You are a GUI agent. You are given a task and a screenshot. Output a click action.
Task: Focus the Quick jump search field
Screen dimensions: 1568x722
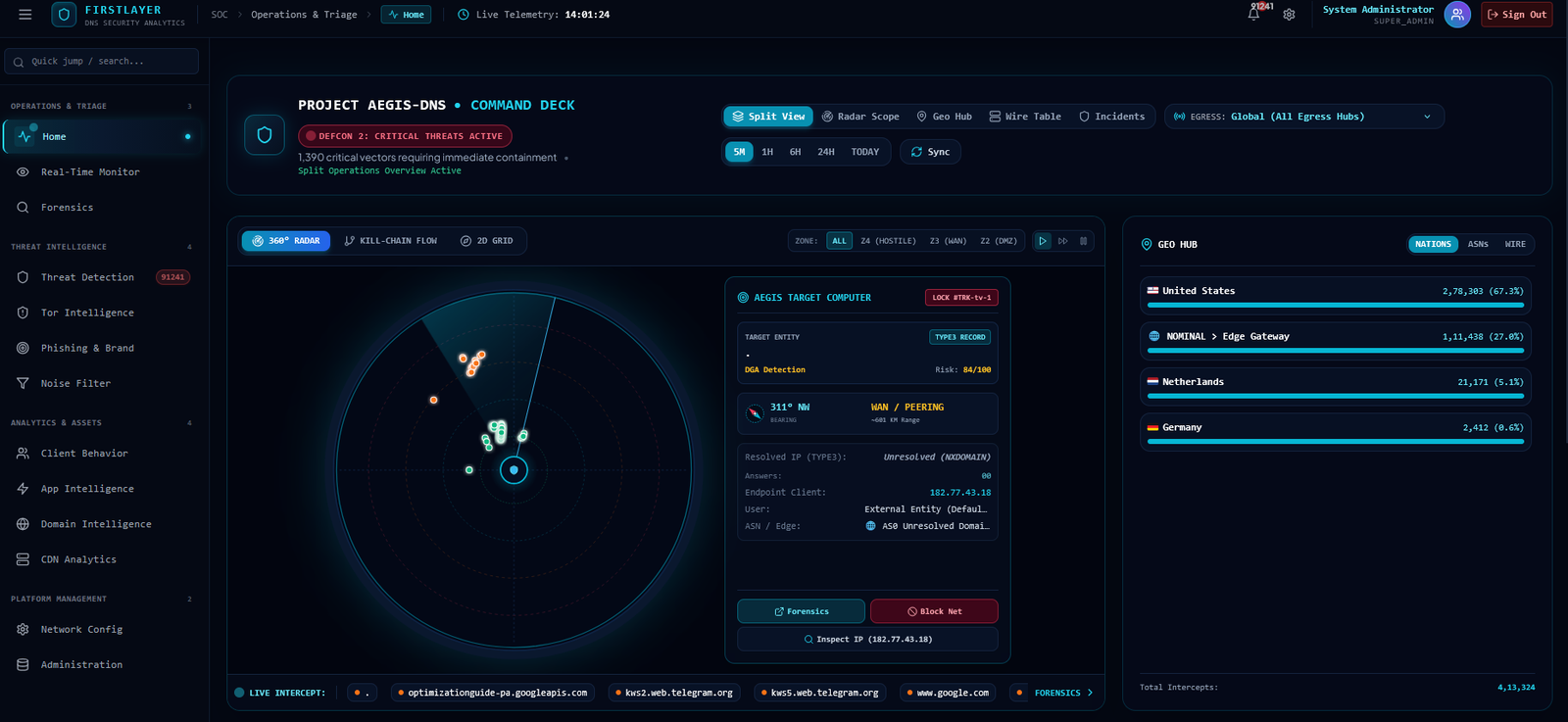coord(102,61)
